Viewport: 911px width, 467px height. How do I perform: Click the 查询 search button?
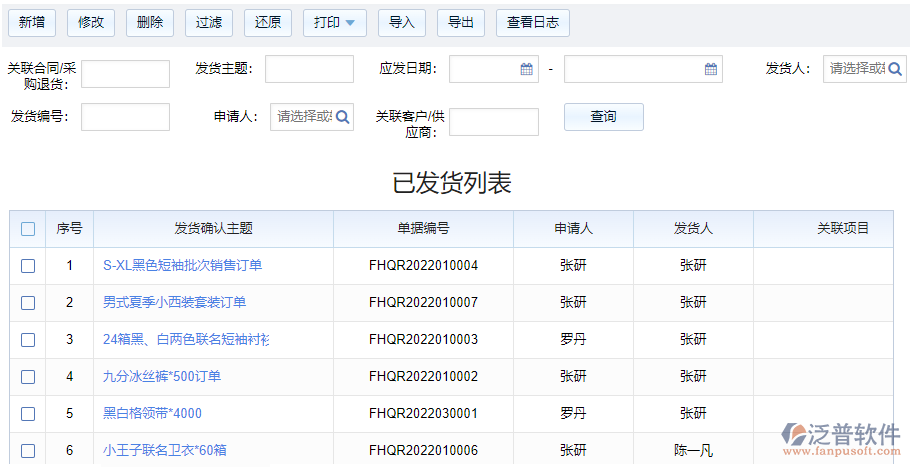[603, 117]
